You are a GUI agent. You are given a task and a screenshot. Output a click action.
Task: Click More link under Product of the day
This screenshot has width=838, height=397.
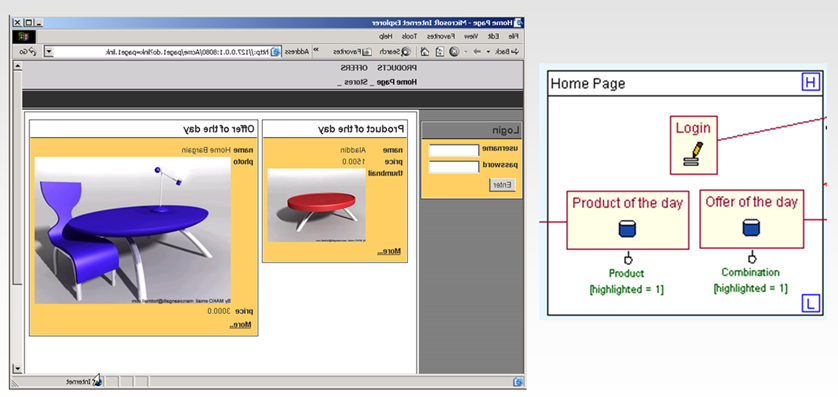point(389,252)
